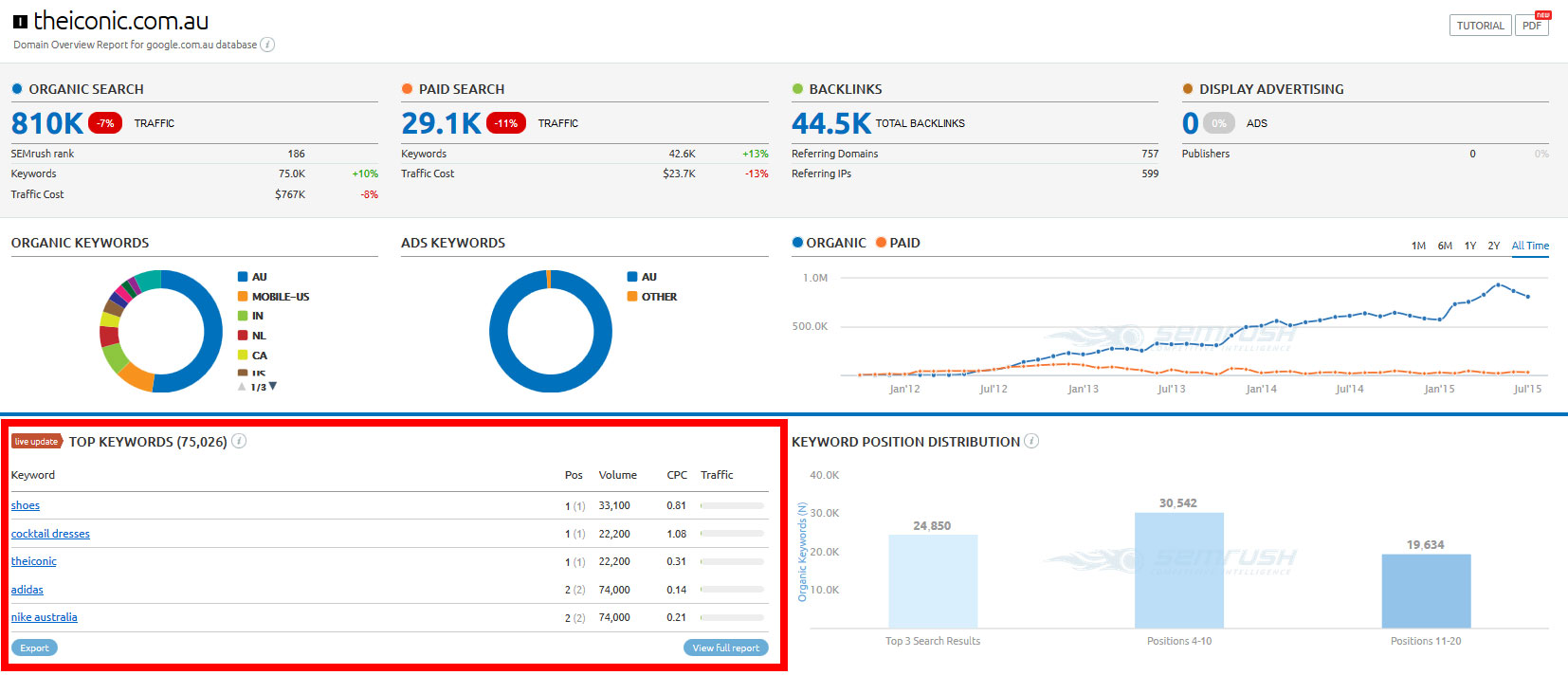Select the 6M time range
Image resolution: width=1568 pixels, height=675 pixels.
click(x=1445, y=246)
